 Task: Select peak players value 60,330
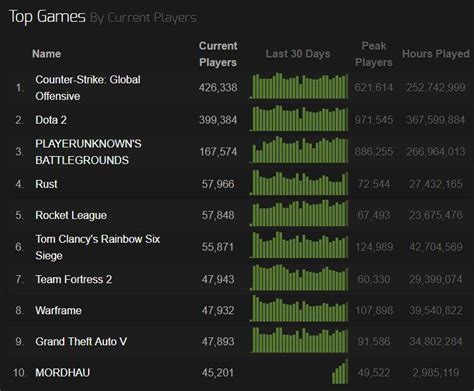coord(374,279)
